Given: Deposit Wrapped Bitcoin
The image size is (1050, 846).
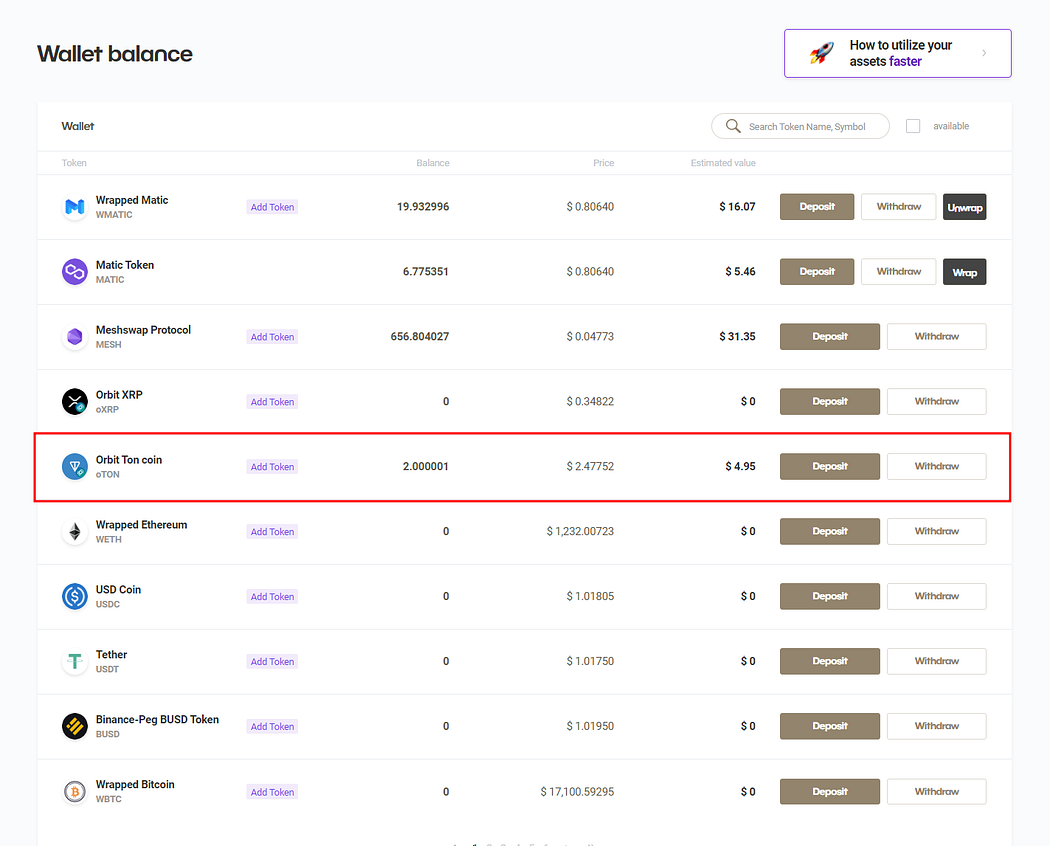Looking at the screenshot, I should pos(830,792).
